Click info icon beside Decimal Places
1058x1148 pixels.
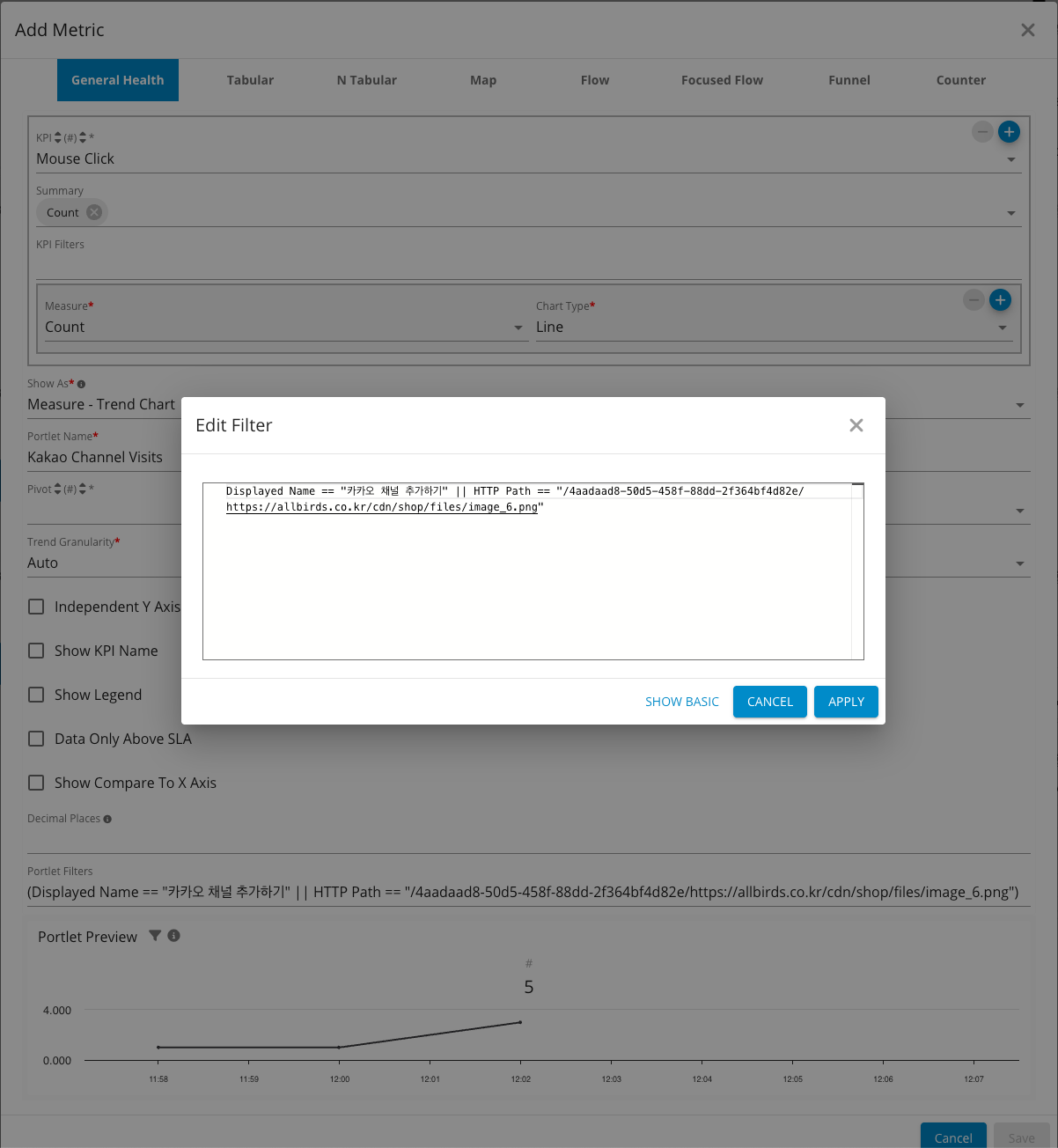(x=107, y=819)
